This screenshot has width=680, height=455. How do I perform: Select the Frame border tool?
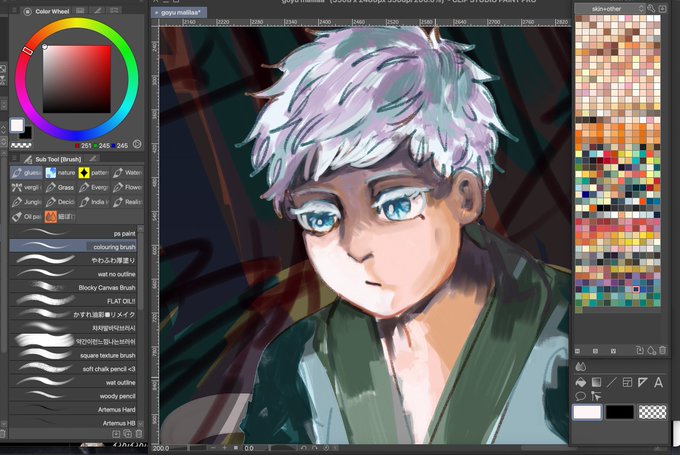(x=627, y=382)
